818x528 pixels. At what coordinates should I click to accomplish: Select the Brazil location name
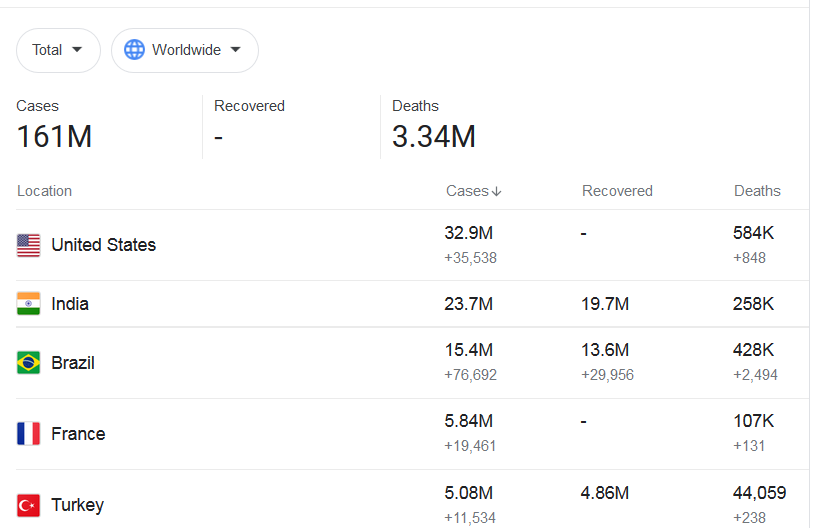(73, 363)
